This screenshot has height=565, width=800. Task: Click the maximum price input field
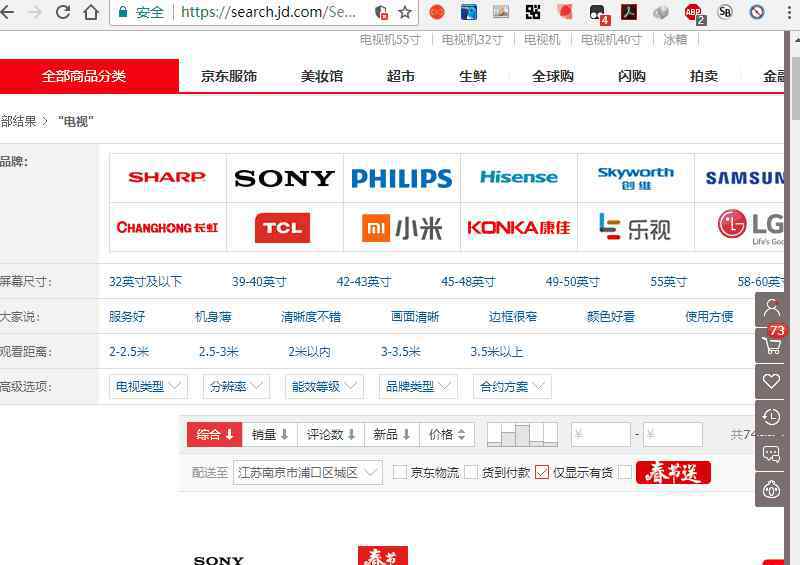coord(673,435)
